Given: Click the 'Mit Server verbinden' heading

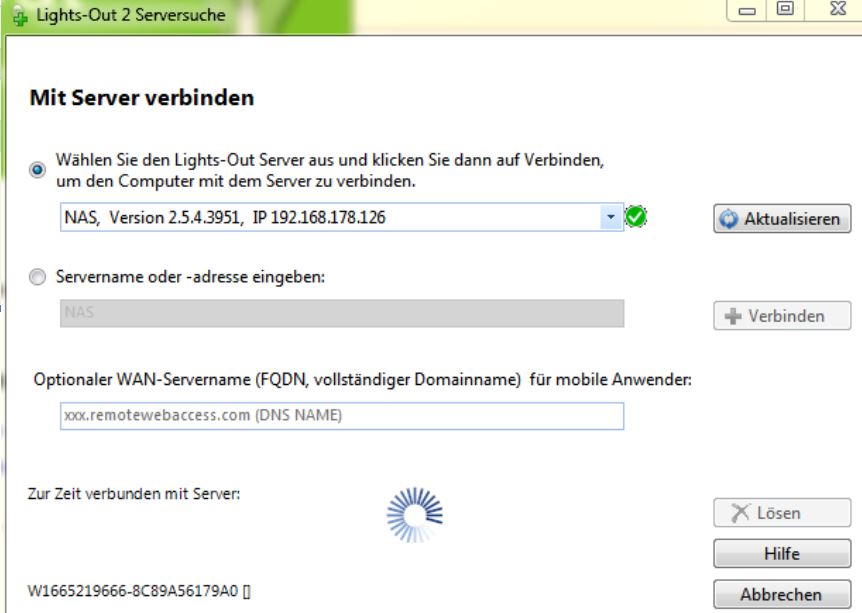Looking at the screenshot, I should (141, 99).
